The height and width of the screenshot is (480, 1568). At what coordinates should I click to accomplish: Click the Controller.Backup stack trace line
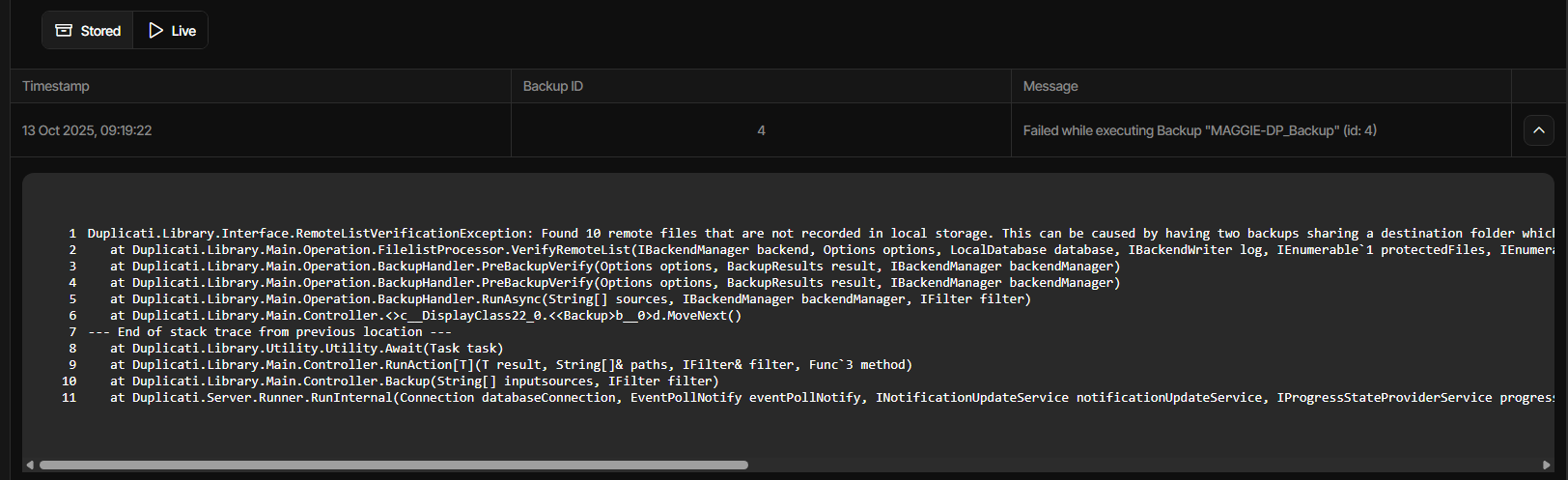click(x=413, y=381)
